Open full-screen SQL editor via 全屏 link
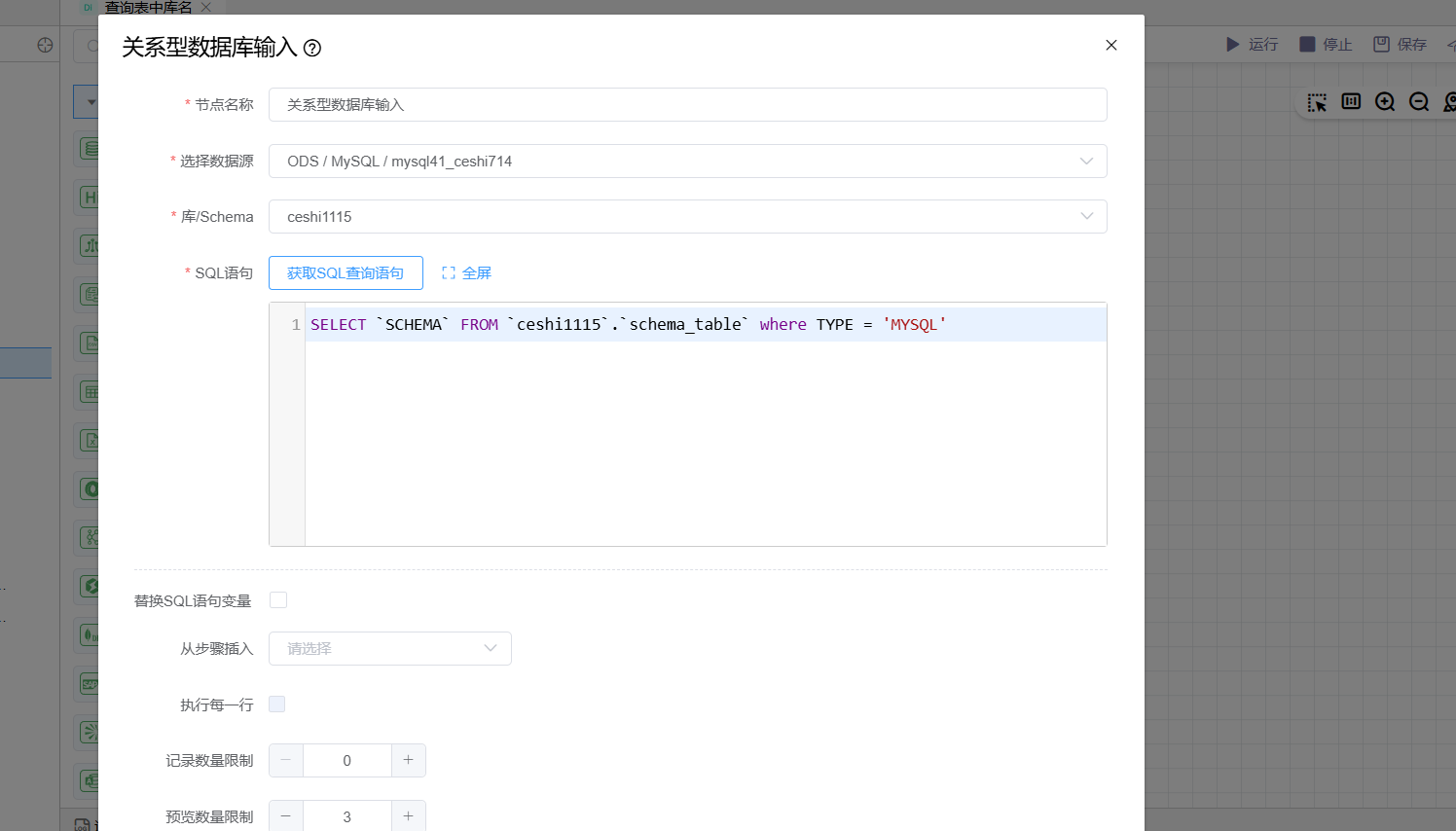1456x831 pixels. 466,272
